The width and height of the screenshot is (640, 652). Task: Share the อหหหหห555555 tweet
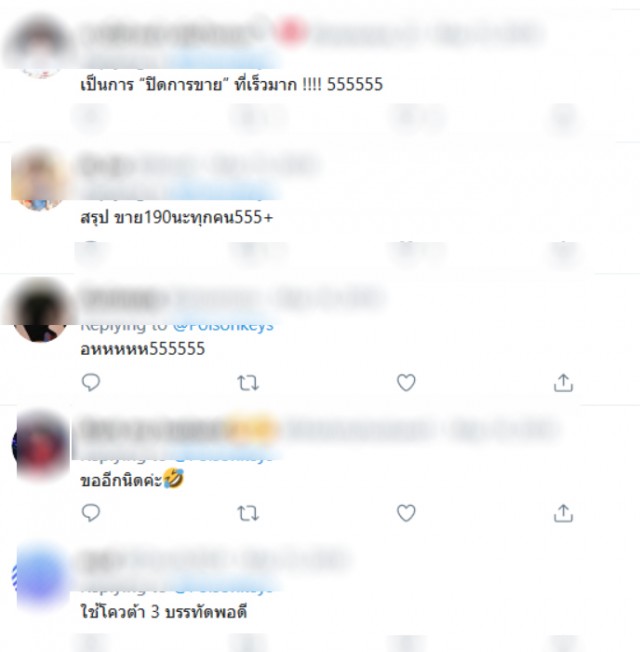(x=563, y=383)
